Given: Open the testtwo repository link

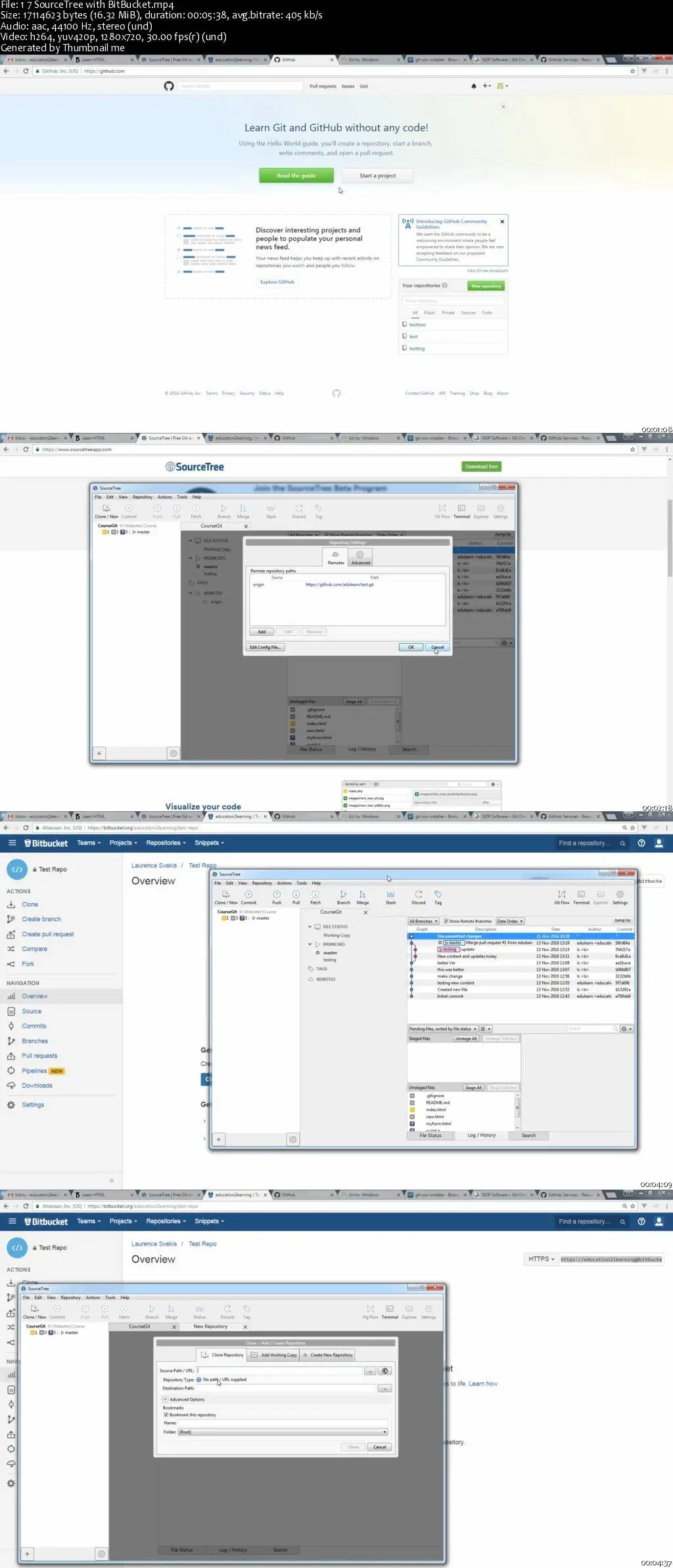Looking at the screenshot, I should [417, 325].
